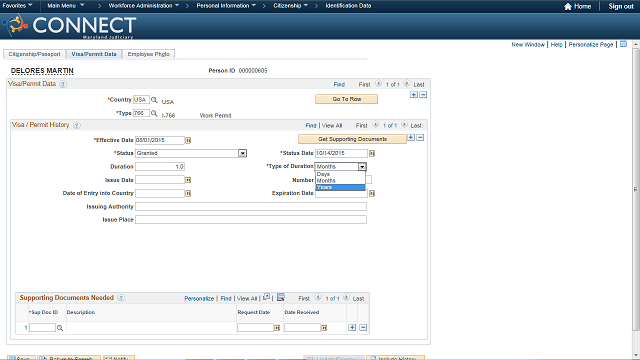The height and width of the screenshot is (360, 640).
Task: Click into the Duration field
Action: click(160, 167)
